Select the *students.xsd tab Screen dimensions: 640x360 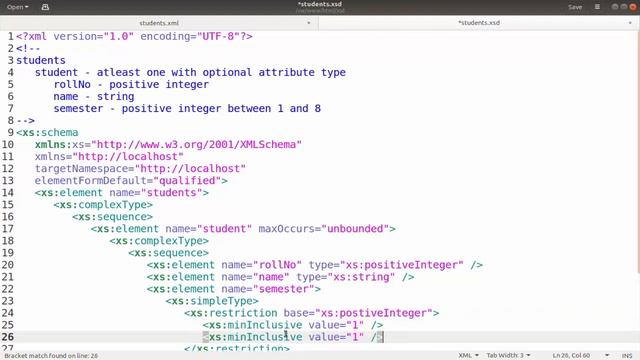(x=479, y=23)
